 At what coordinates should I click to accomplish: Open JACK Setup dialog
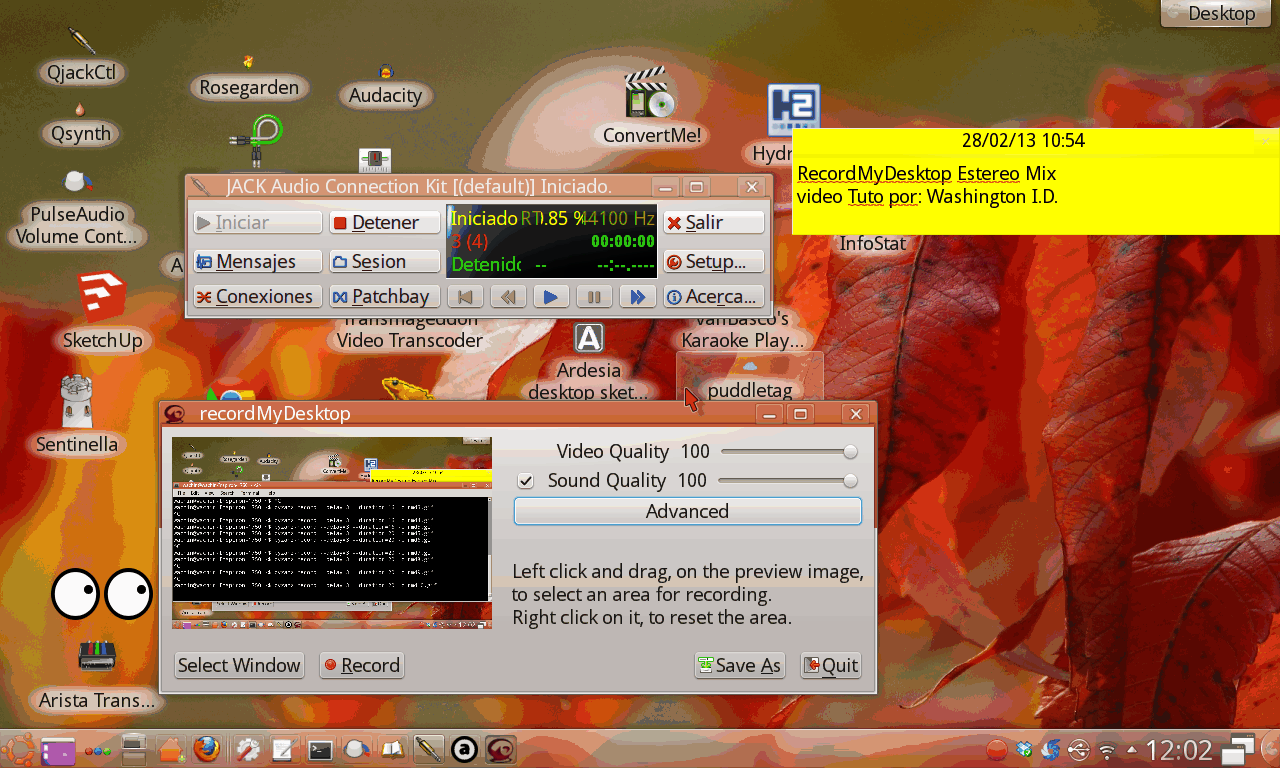[714, 261]
